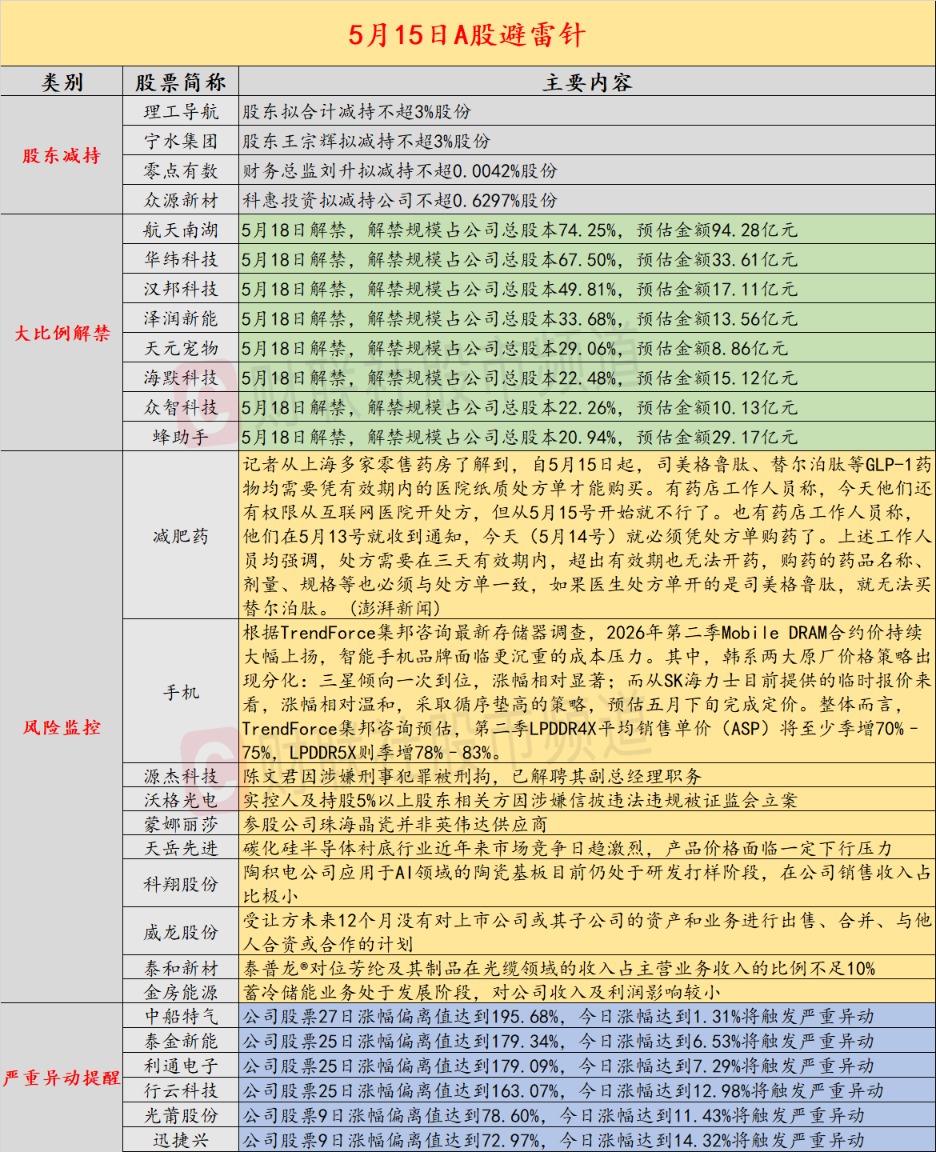Select the 股票简称 column header
936x1152 pixels.
[x=181, y=82]
